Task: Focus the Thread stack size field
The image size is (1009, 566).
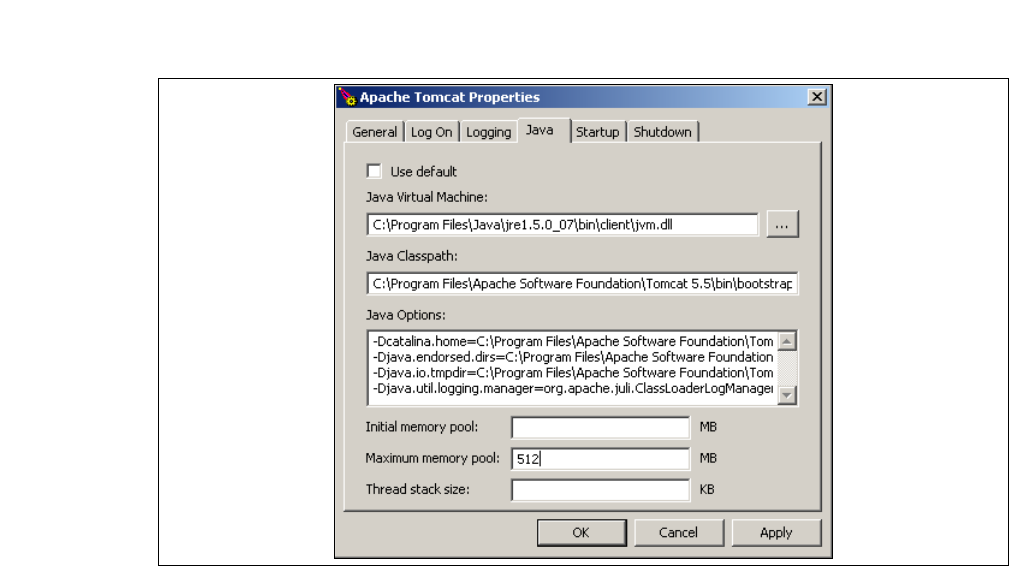Action: click(x=600, y=489)
